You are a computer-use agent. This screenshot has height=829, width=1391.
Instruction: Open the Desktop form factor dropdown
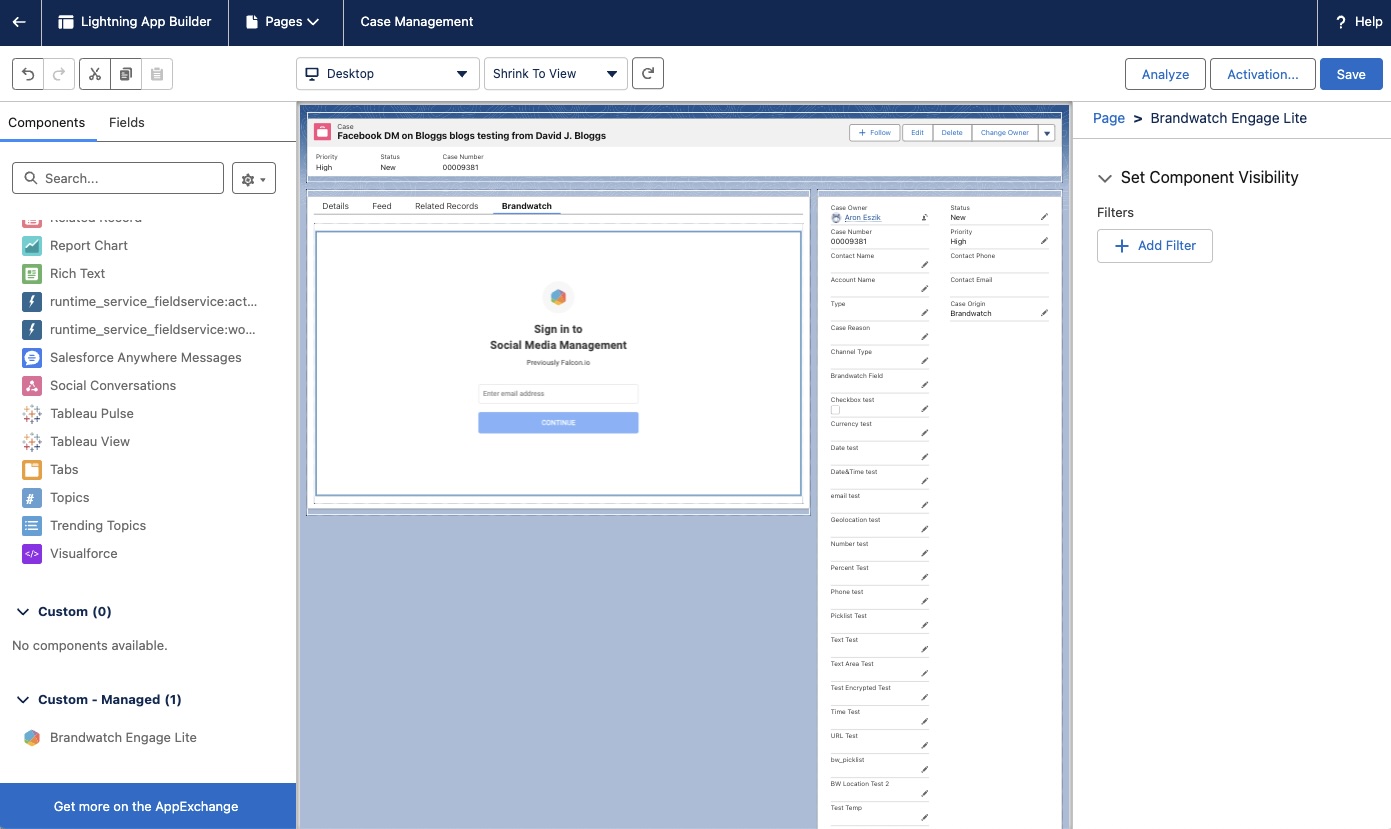tap(388, 74)
